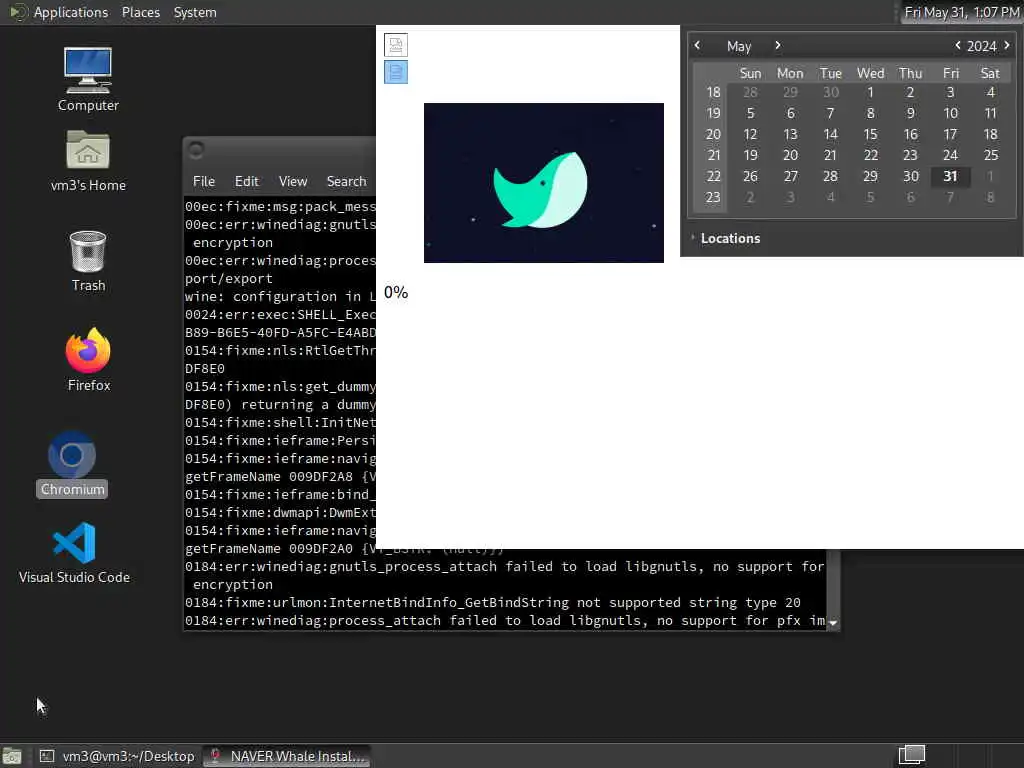Open the terminal Edit menu

pos(246,182)
